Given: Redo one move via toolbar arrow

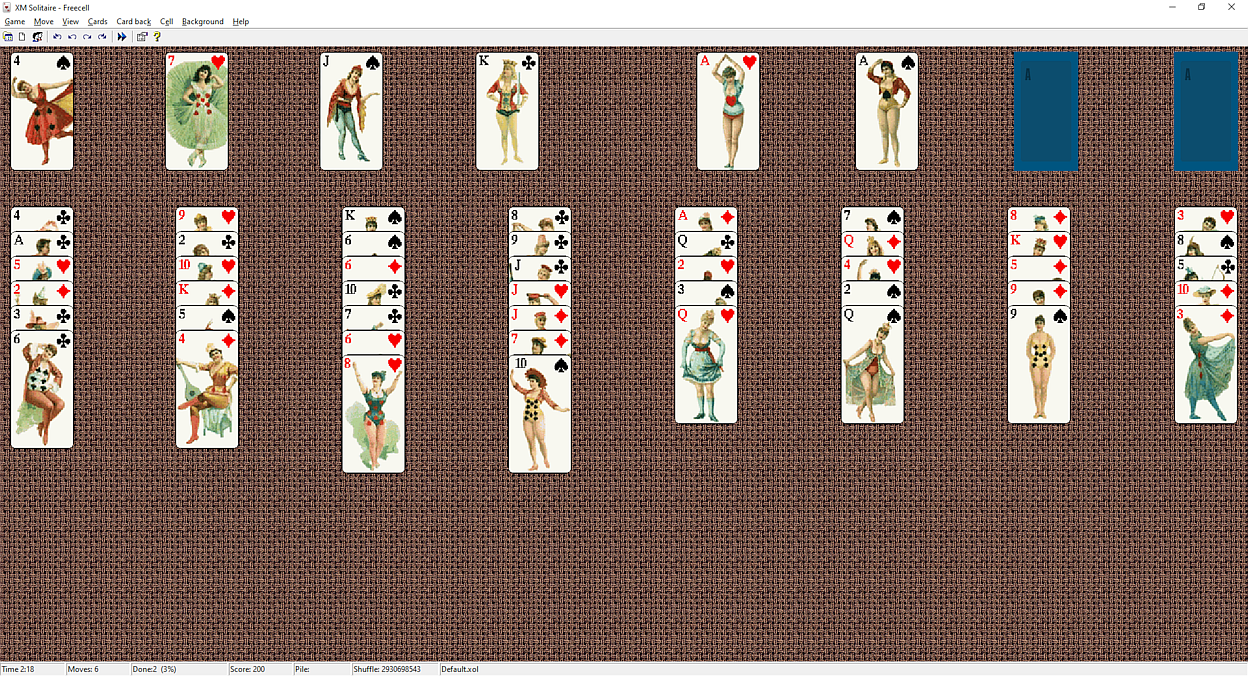Looking at the screenshot, I should (x=87, y=37).
